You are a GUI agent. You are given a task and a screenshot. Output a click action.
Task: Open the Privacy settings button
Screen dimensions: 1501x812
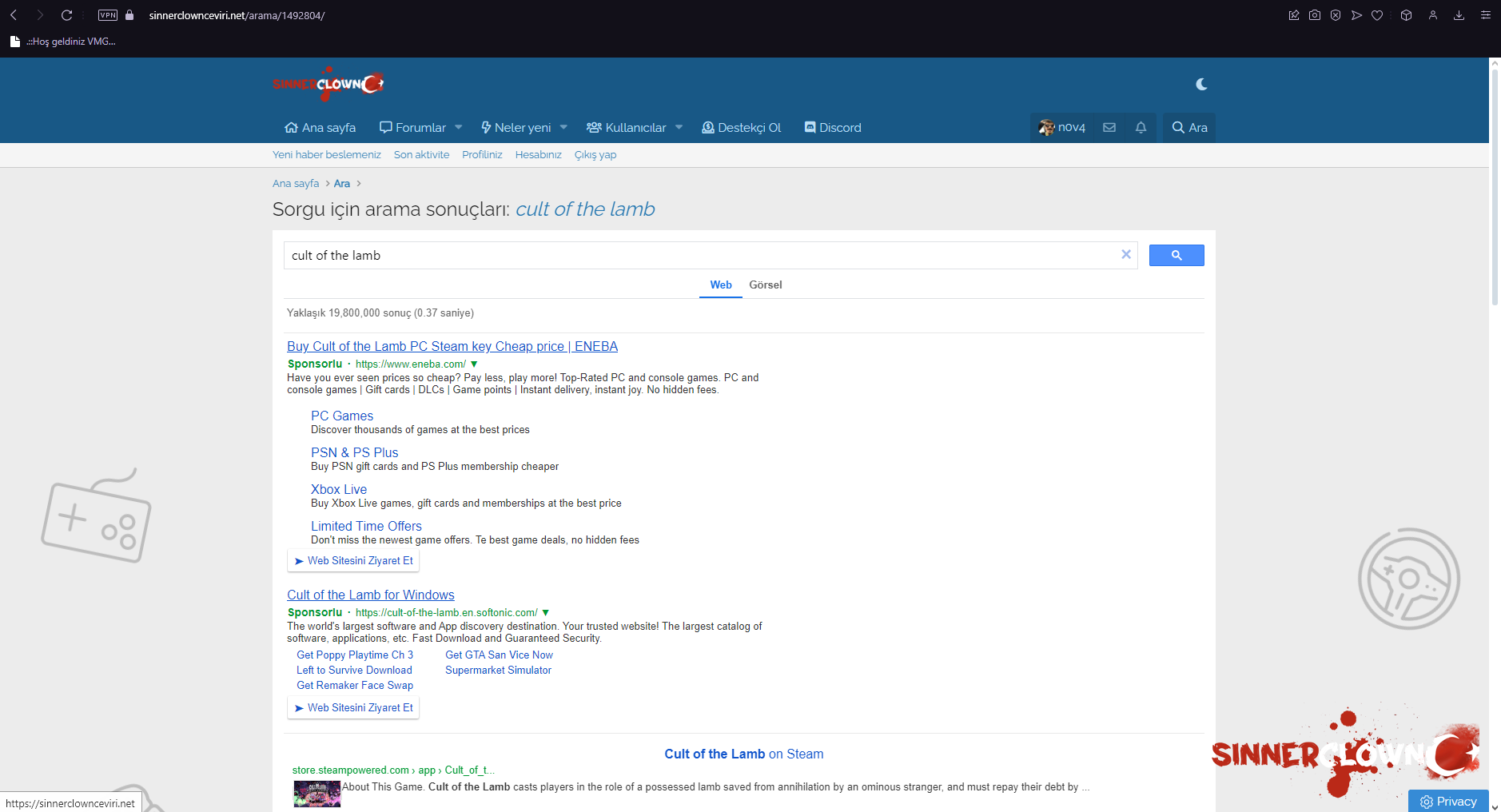1448,801
